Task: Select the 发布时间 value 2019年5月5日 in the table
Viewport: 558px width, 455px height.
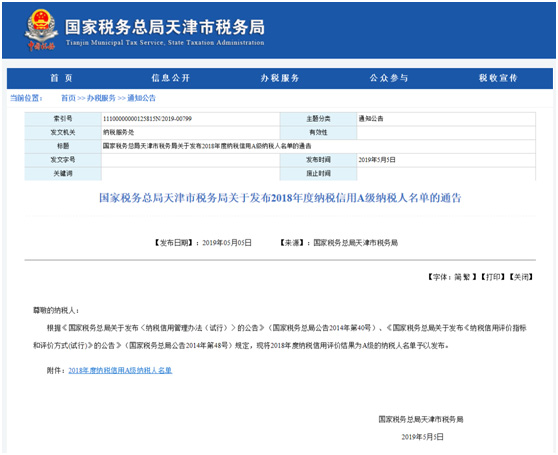Action: click(x=377, y=160)
